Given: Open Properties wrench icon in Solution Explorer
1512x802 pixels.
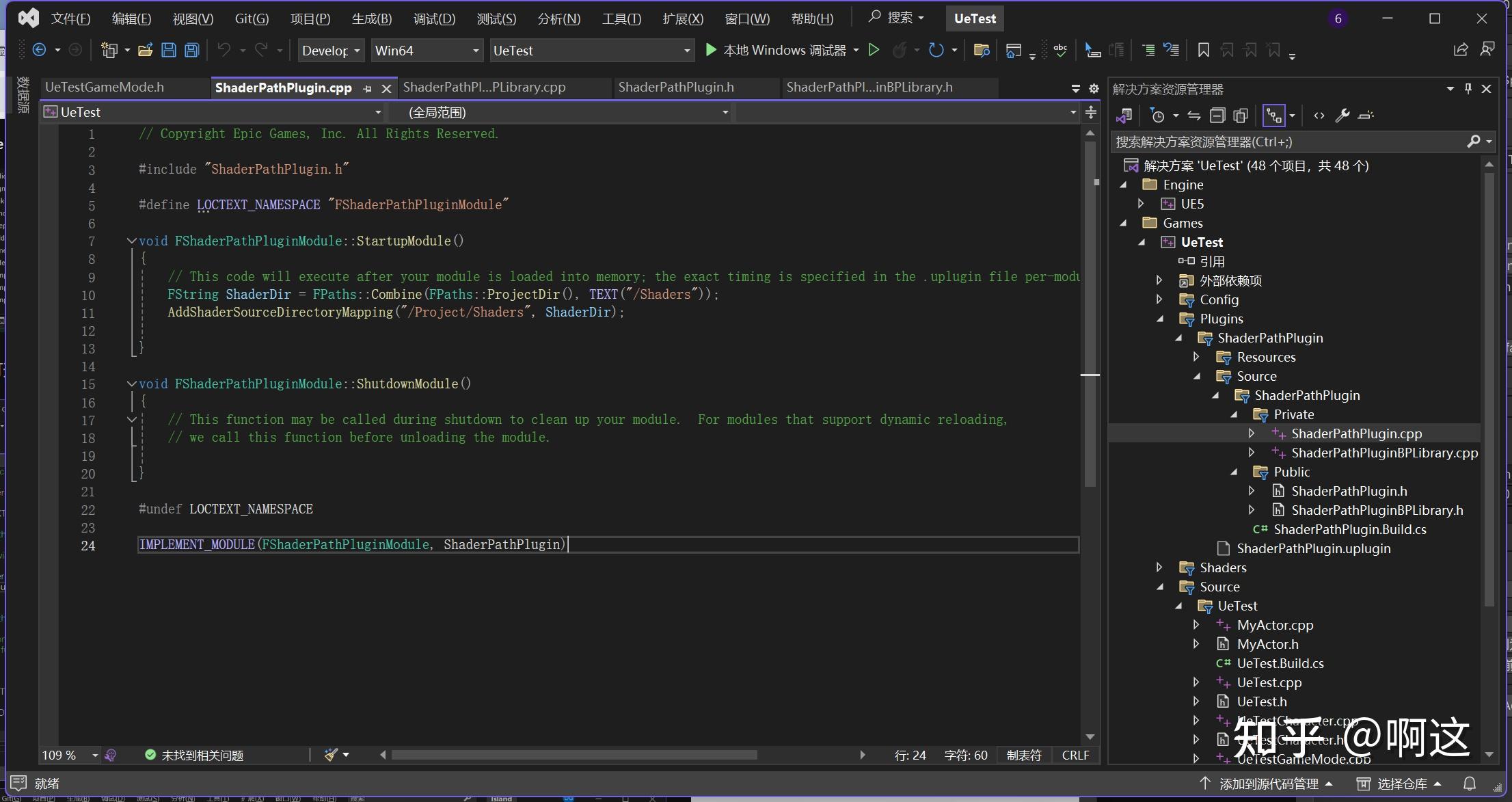Looking at the screenshot, I should pos(1342,116).
